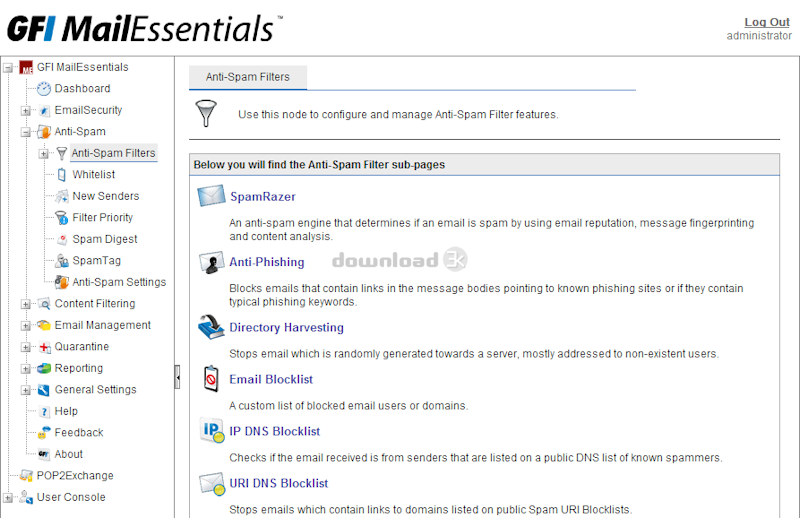Select New Senders in the tree
The height and width of the screenshot is (518, 800).
(x=106, y=196)
